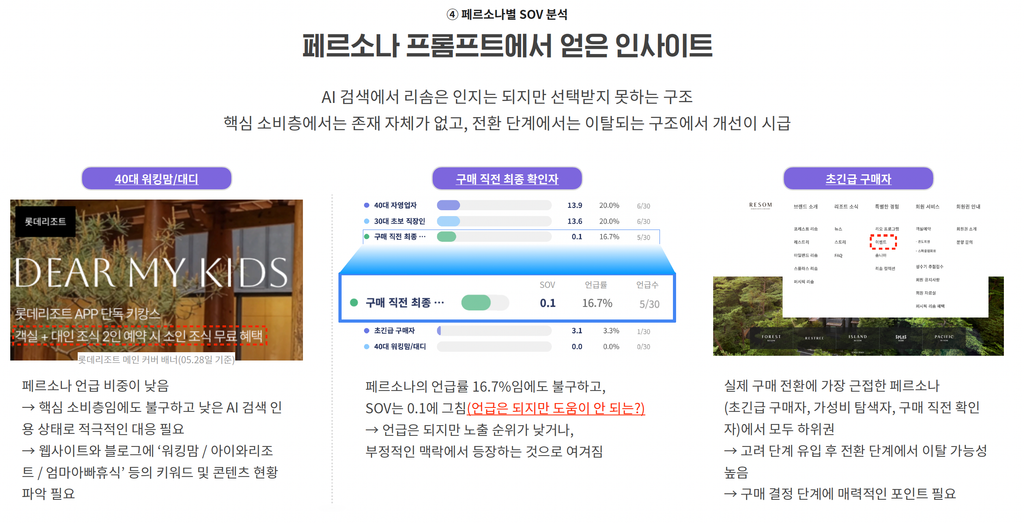Click the 구매 결정 단계에 매력적인 포인트 필요 line
The width and height of the screenshot is (1024, 523).
(840, 493)
